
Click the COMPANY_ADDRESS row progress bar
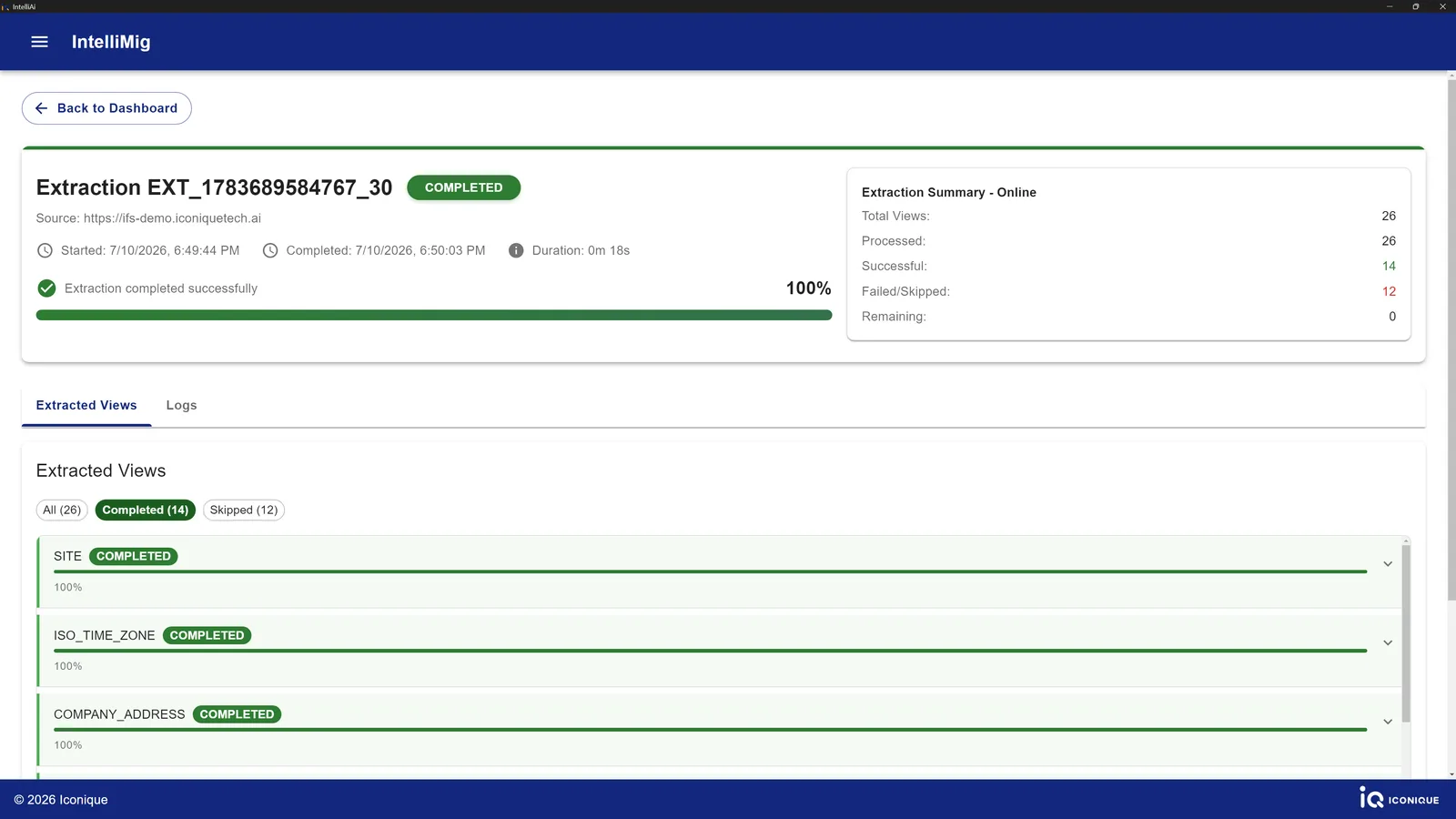(x=711, y=730)
